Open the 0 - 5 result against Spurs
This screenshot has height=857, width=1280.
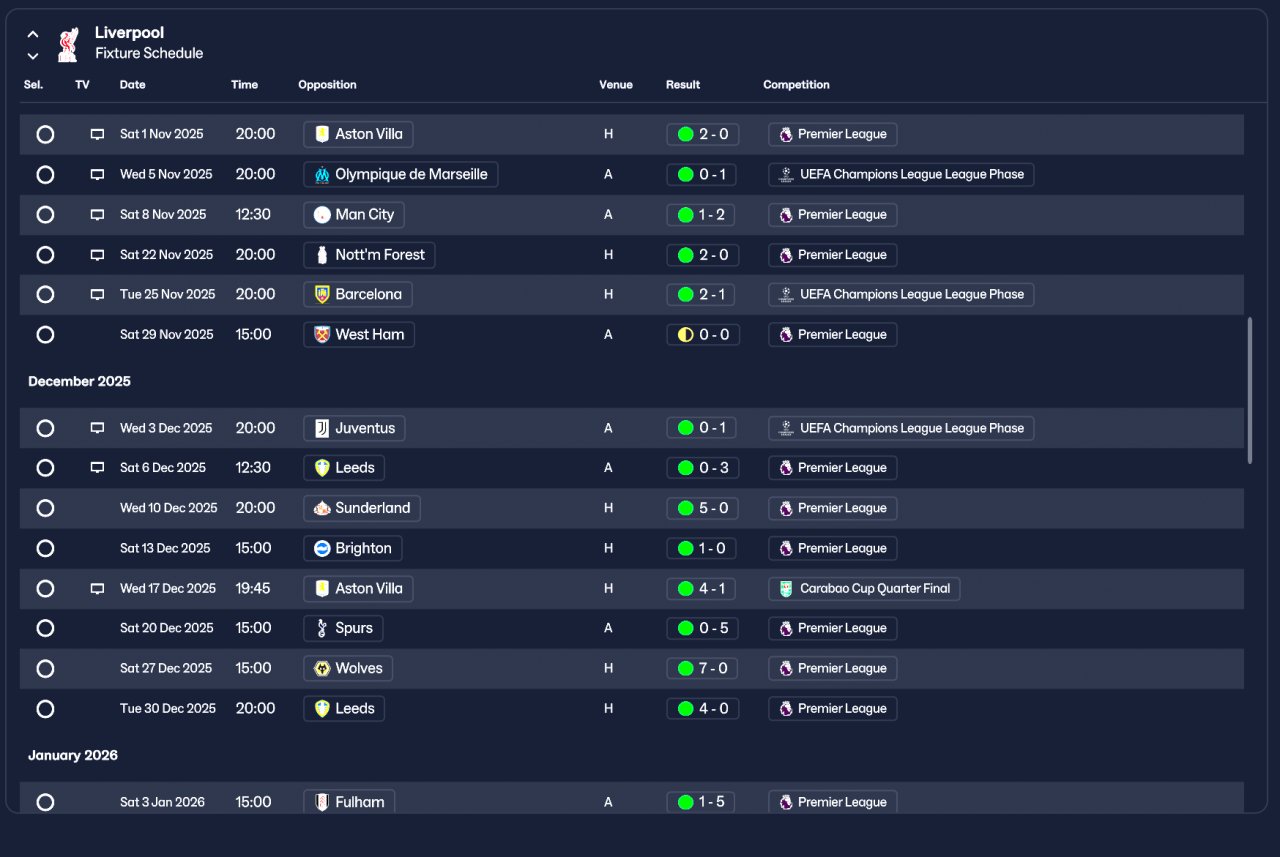point(703,628)
